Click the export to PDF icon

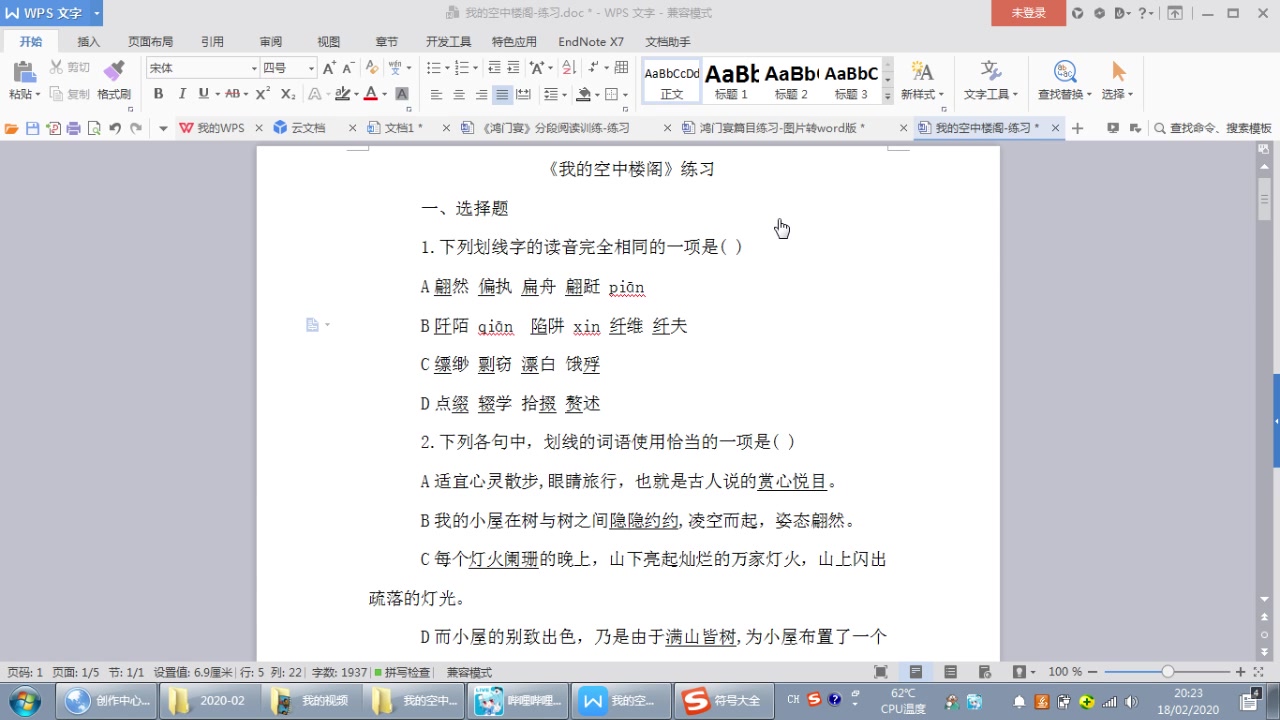pyautogui.click(x=53, y=128)
